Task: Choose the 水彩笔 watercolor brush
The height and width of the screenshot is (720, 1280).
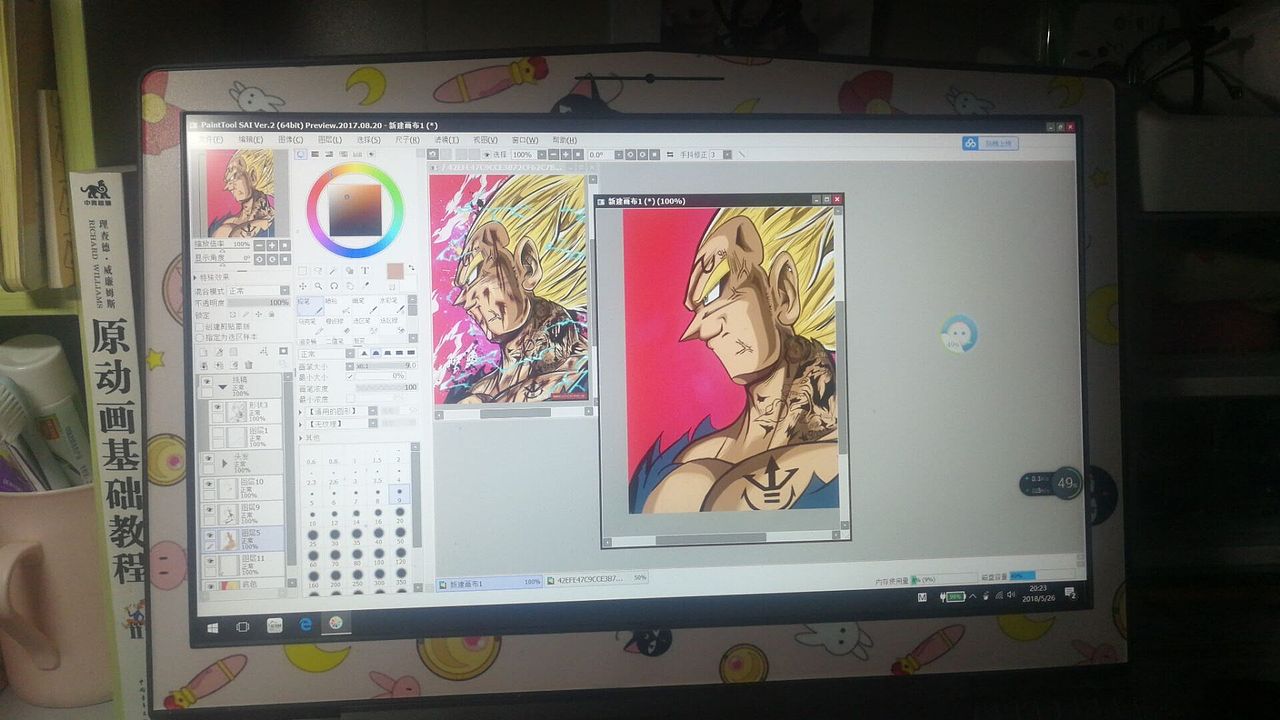Action: (392, 307)
